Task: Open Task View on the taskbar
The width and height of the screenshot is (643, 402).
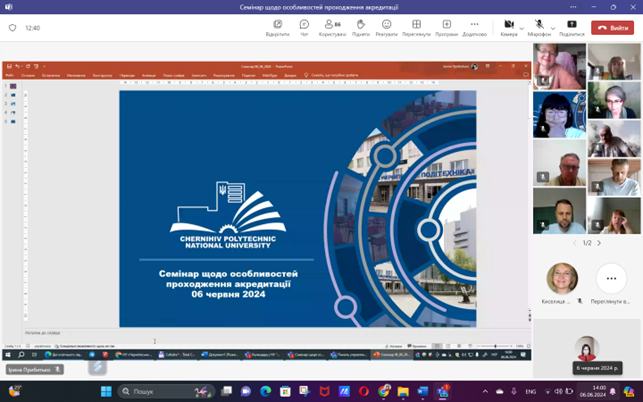Action: (x=226, y=391)
